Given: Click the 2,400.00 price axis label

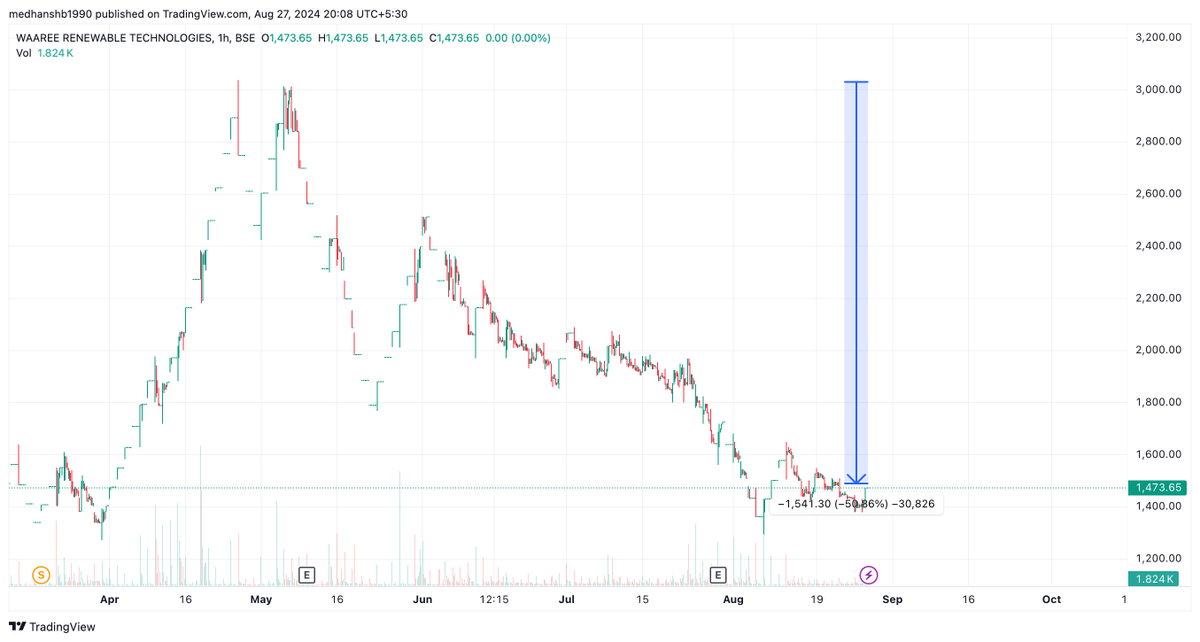Looking at the screenshot, I should 1159,245.
